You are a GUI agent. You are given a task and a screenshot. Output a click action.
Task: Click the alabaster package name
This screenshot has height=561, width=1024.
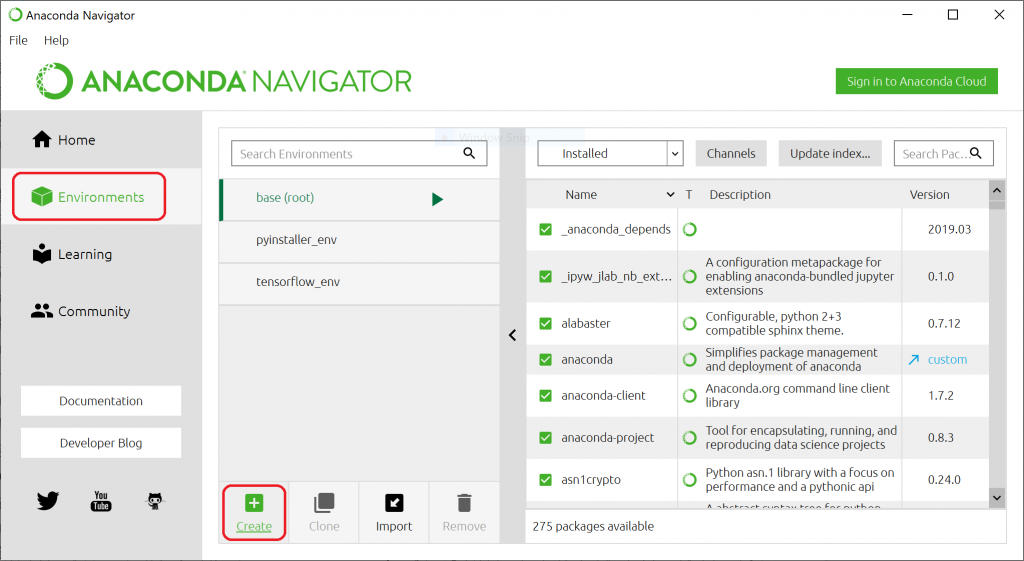pyautogui.click(x=586, y=323)
